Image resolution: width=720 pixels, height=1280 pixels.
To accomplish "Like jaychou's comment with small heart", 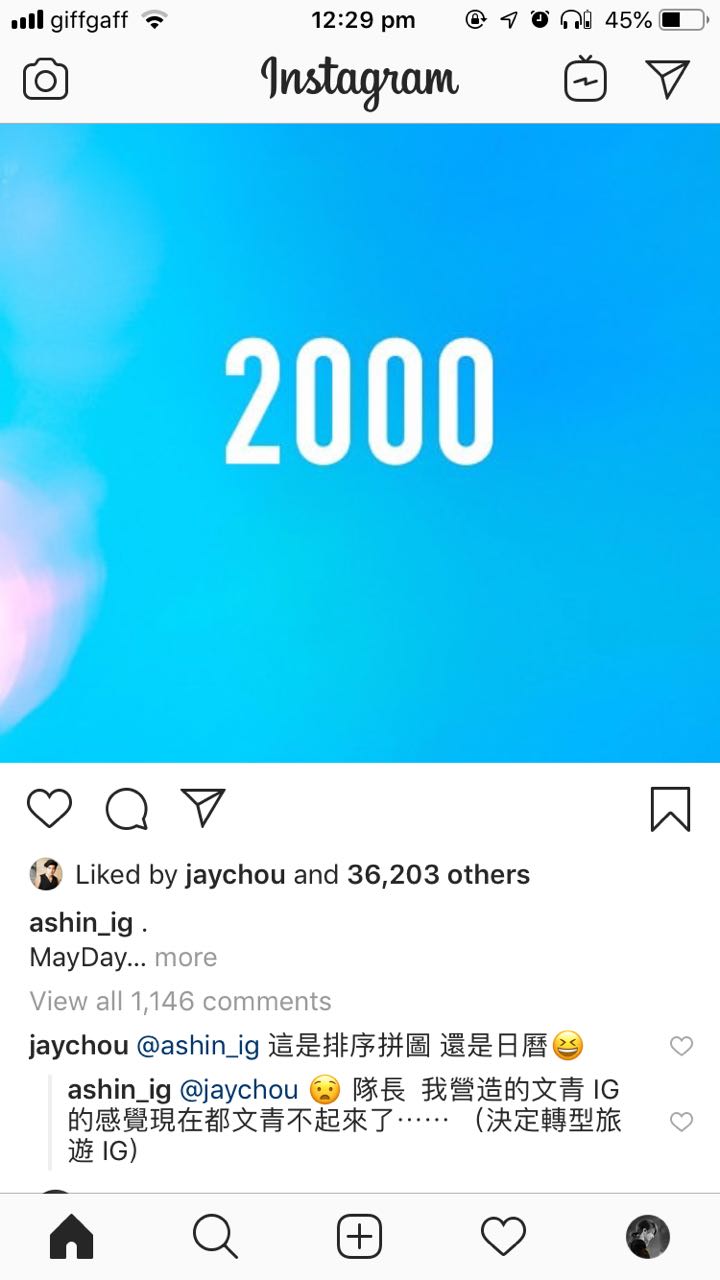I will click(x=681, y=1046).
